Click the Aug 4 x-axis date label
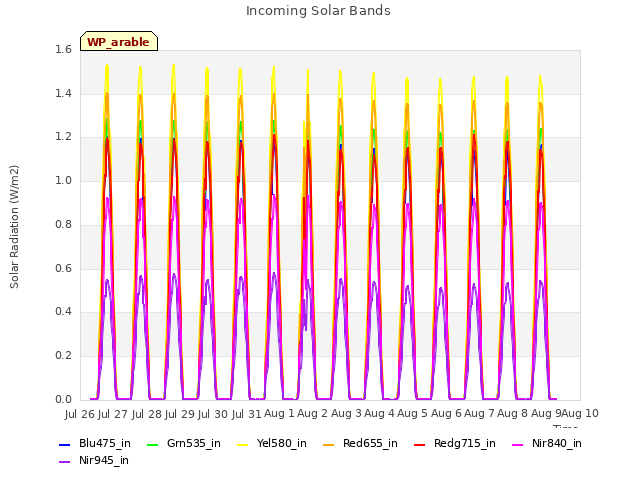Viewport: 640px width, 480px height. tap(379, 413)
